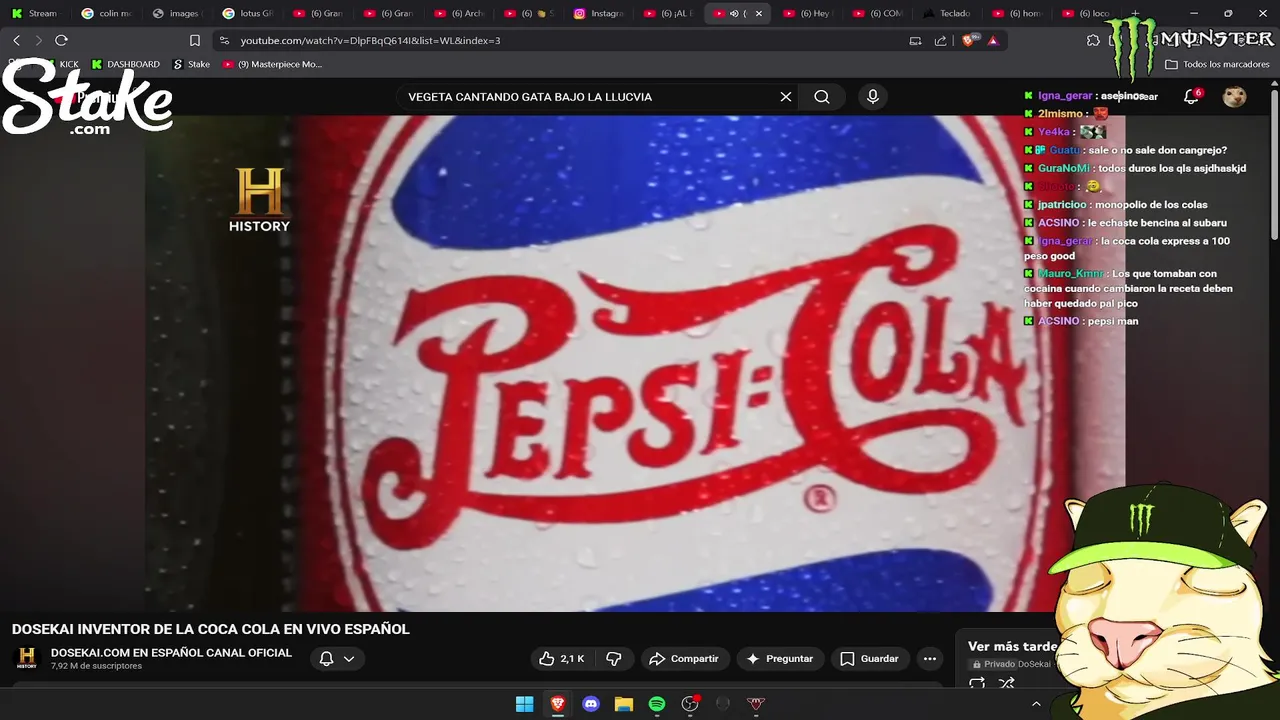
Task: Open the Windows Start menu
Action: [x=524, y=704]
